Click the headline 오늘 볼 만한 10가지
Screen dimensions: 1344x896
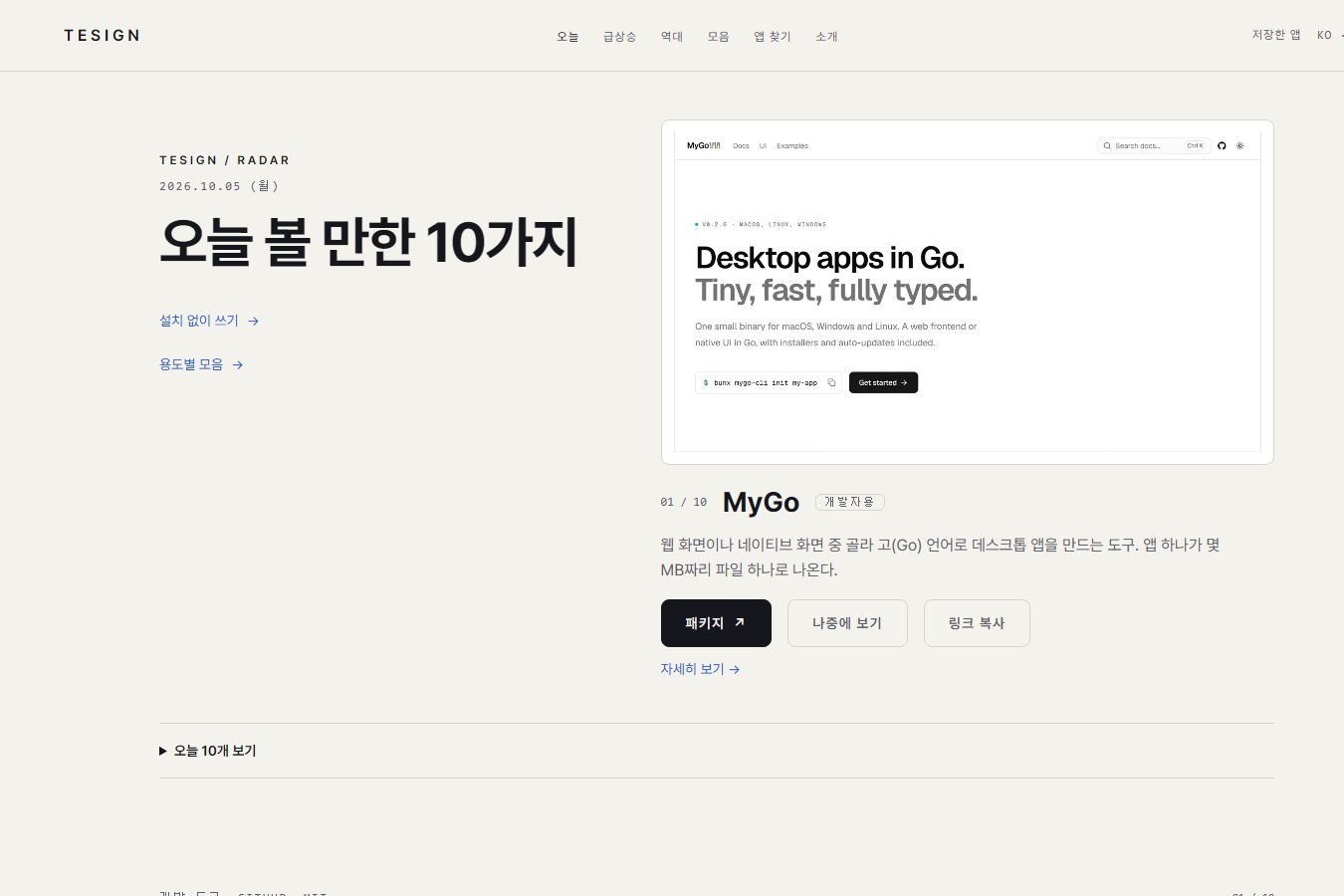coord(368,242)
